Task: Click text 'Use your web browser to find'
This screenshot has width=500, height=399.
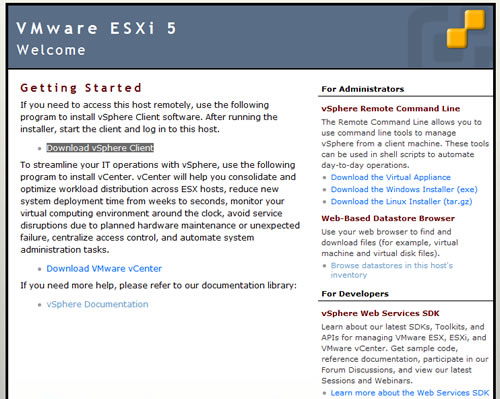Action: (390, 243)
